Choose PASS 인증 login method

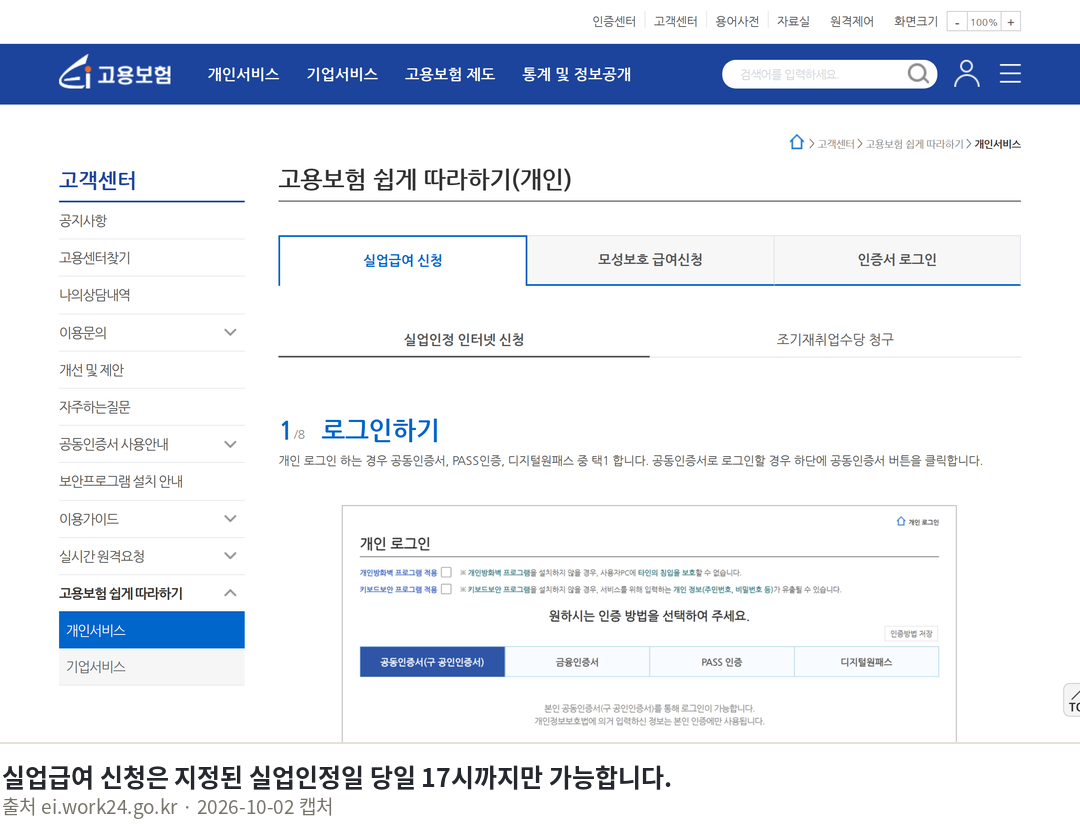point(722,662)
